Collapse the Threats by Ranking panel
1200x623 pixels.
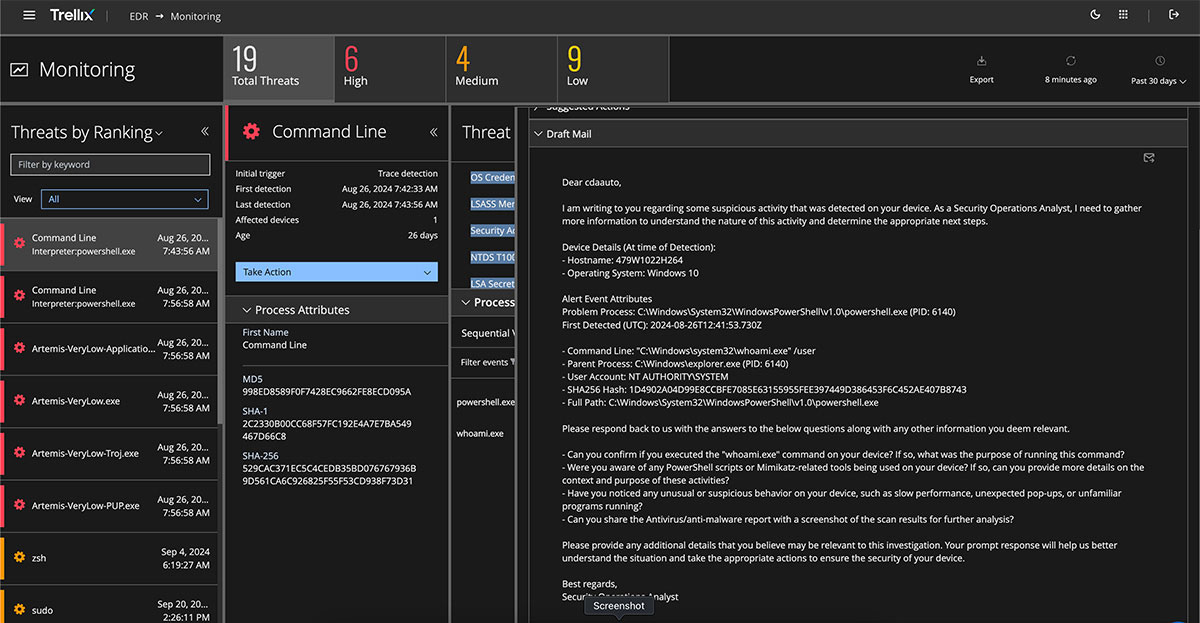[204, 132]
